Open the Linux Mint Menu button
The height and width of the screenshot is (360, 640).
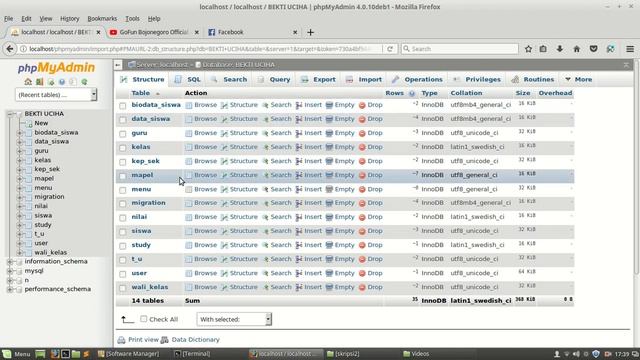pos(16,354)
